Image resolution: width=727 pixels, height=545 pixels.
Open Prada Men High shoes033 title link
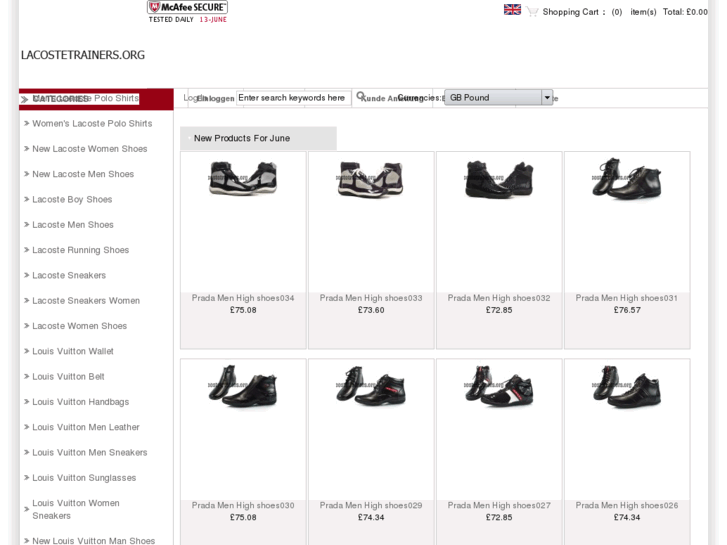[371, 298]
